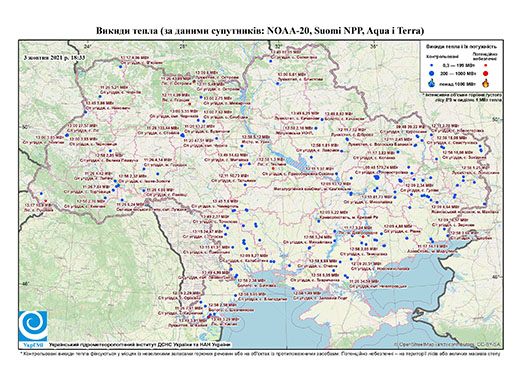Click the footnote text below the map
Viewport: 520px width, 368px height.
[x=261, y=353]
